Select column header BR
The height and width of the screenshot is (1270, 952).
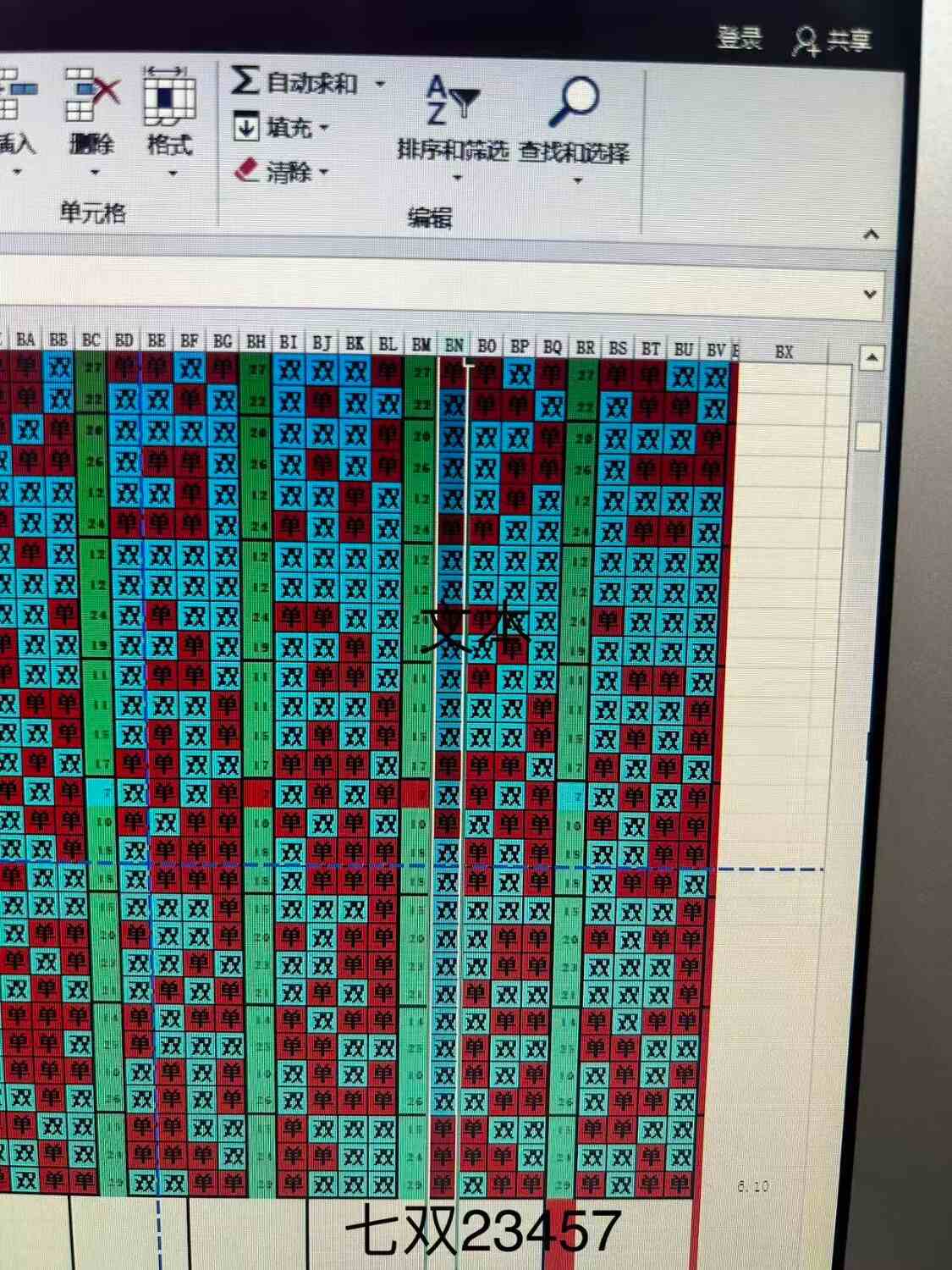(x=586, y=347)
